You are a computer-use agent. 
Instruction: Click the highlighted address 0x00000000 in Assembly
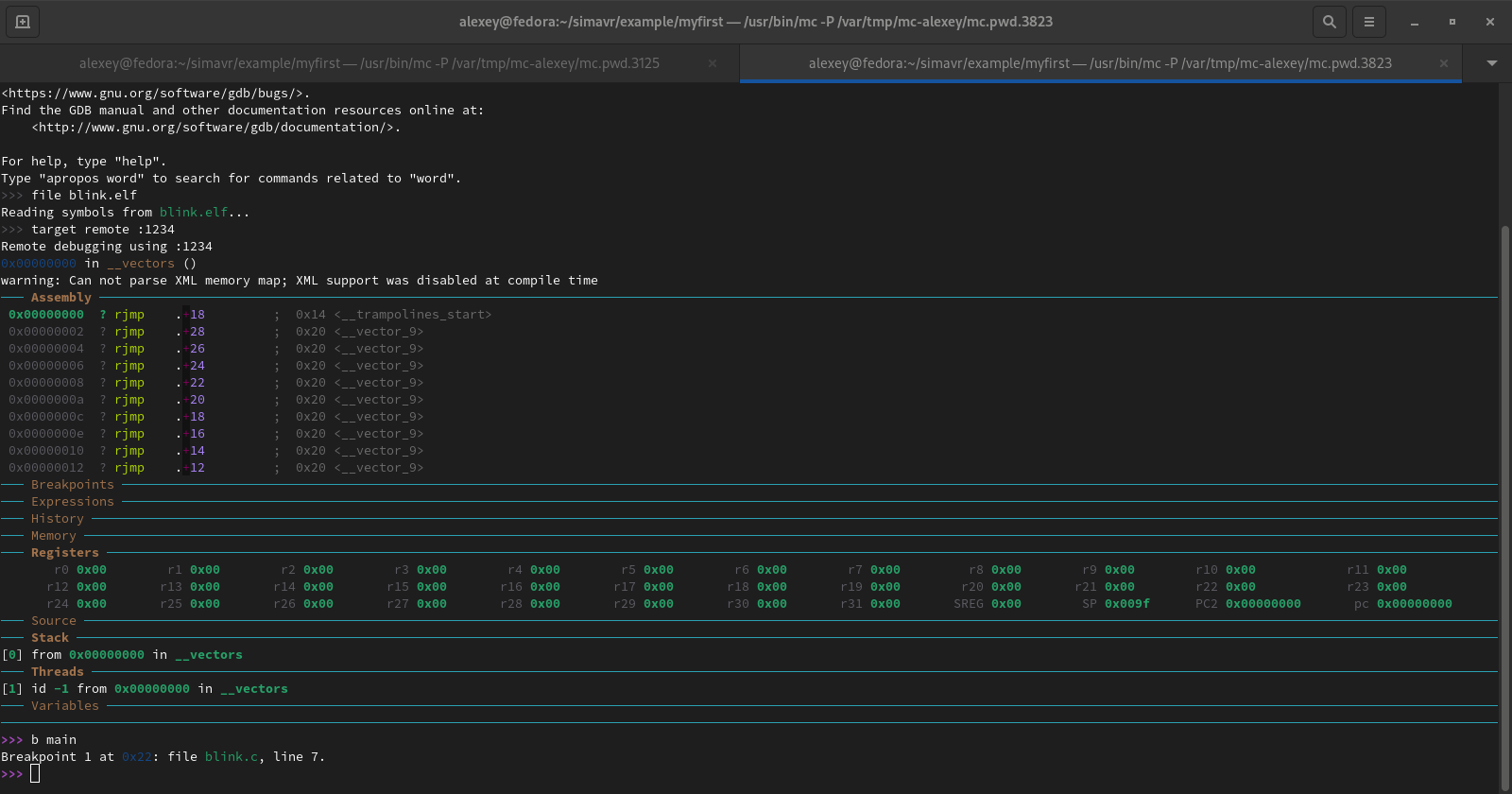[46, 315]
